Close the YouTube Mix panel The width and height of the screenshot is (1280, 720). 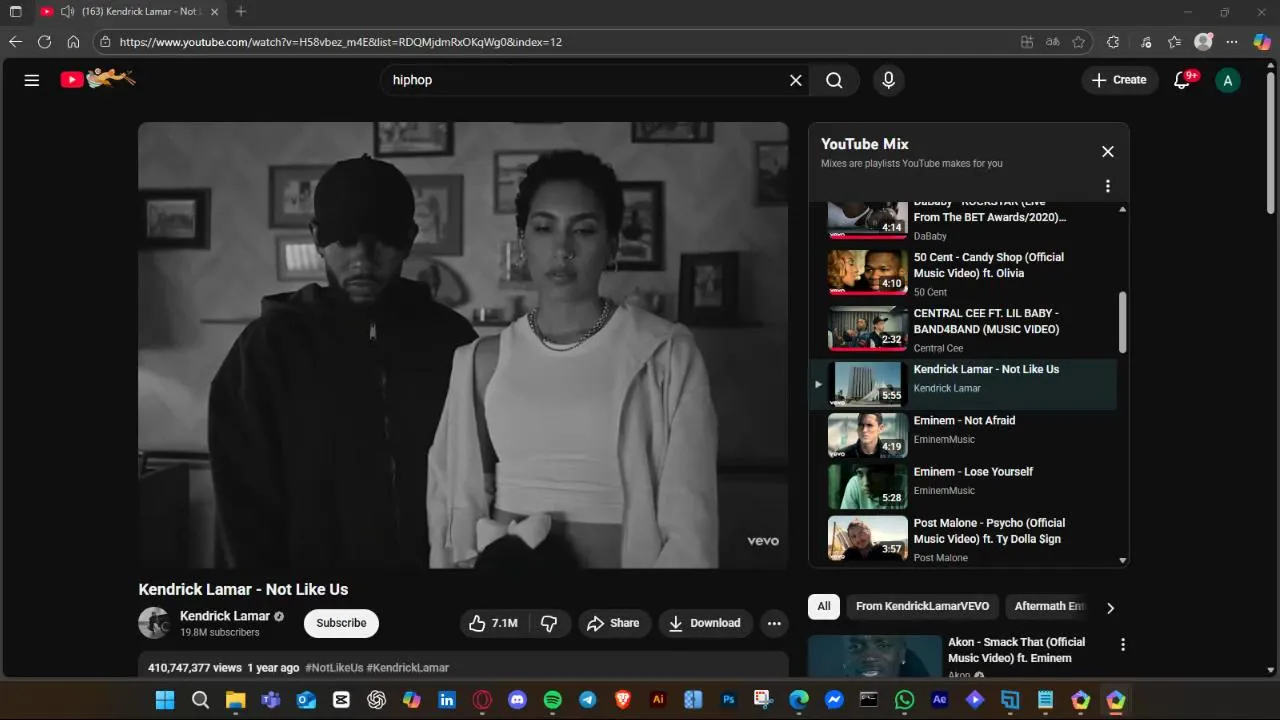tap(1107, 152)
